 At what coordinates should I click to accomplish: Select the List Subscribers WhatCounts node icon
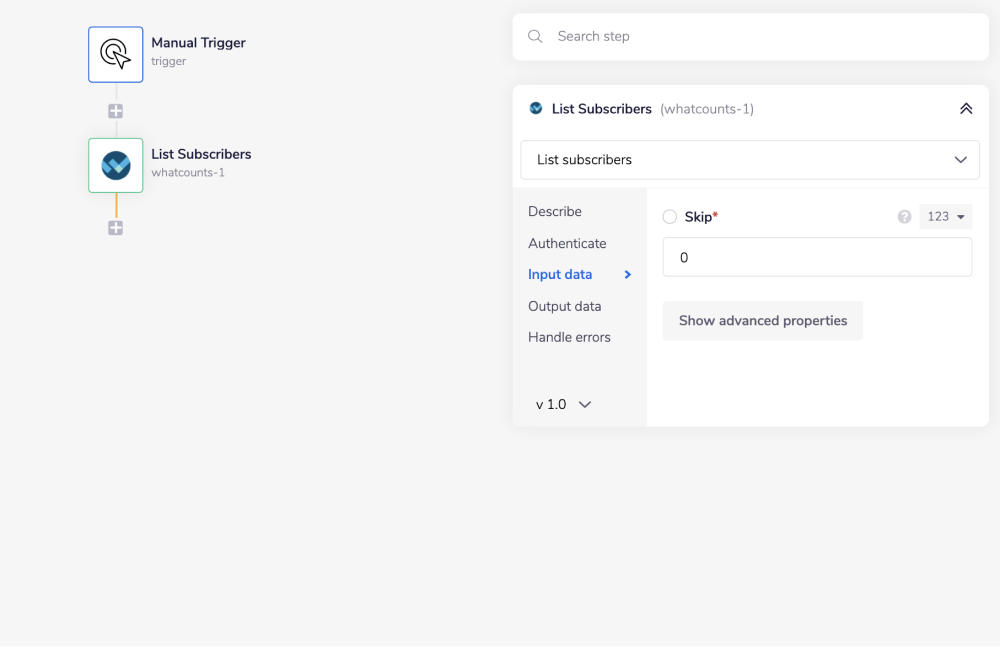(116, 165)
